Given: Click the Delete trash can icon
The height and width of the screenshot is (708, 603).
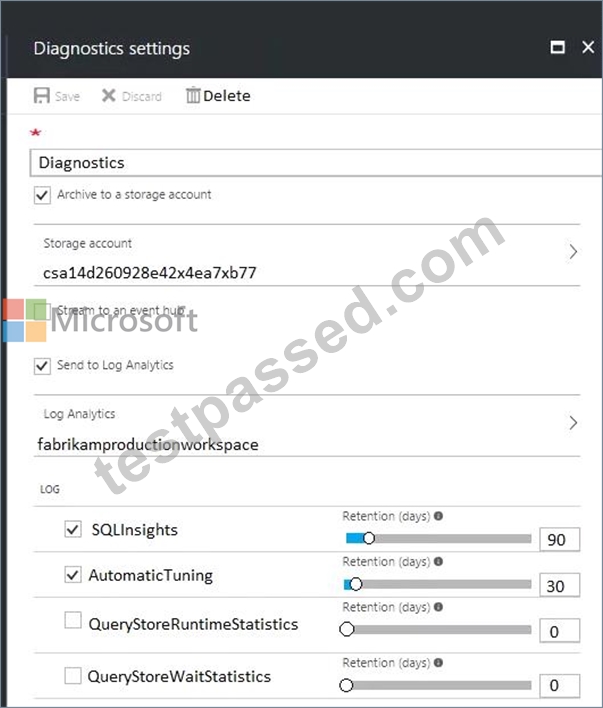Looking at the screenshot, I should point(193,95).
